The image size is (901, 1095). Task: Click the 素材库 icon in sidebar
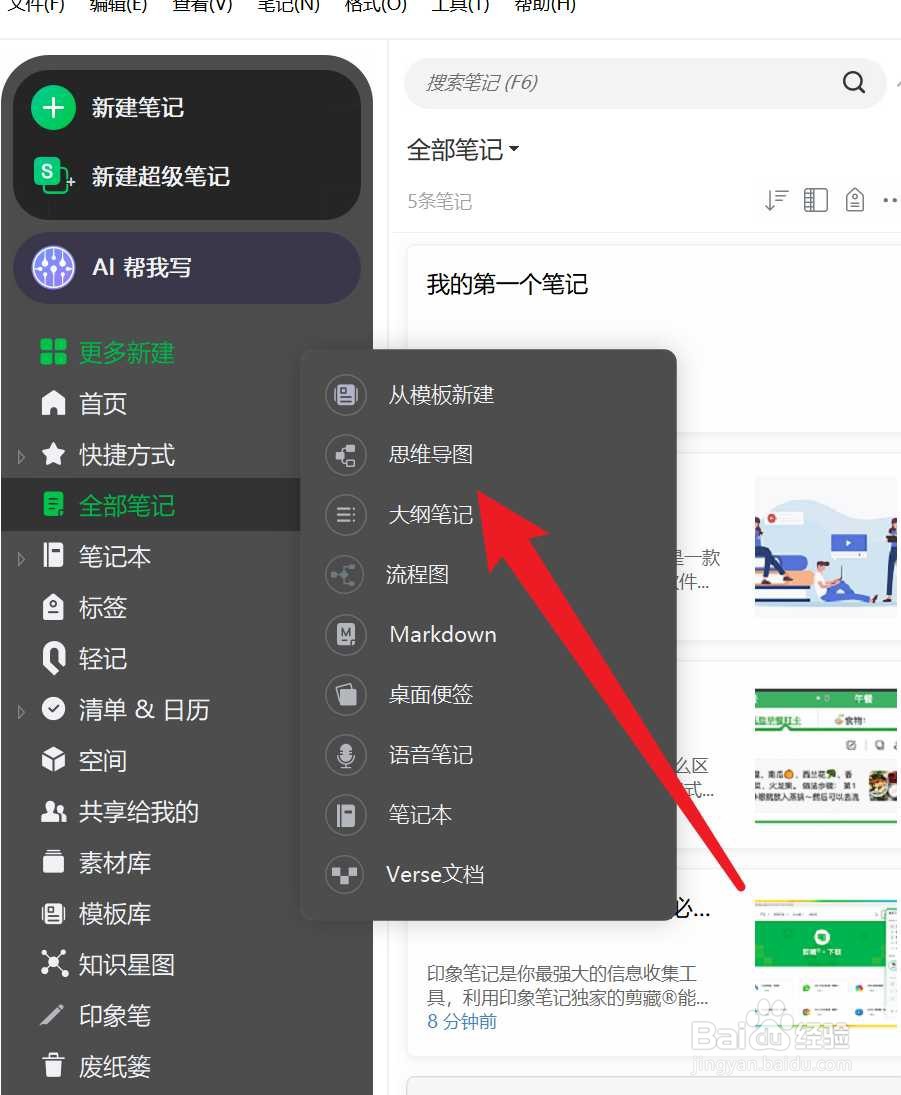pyautogui.click(x=53, y=862)
